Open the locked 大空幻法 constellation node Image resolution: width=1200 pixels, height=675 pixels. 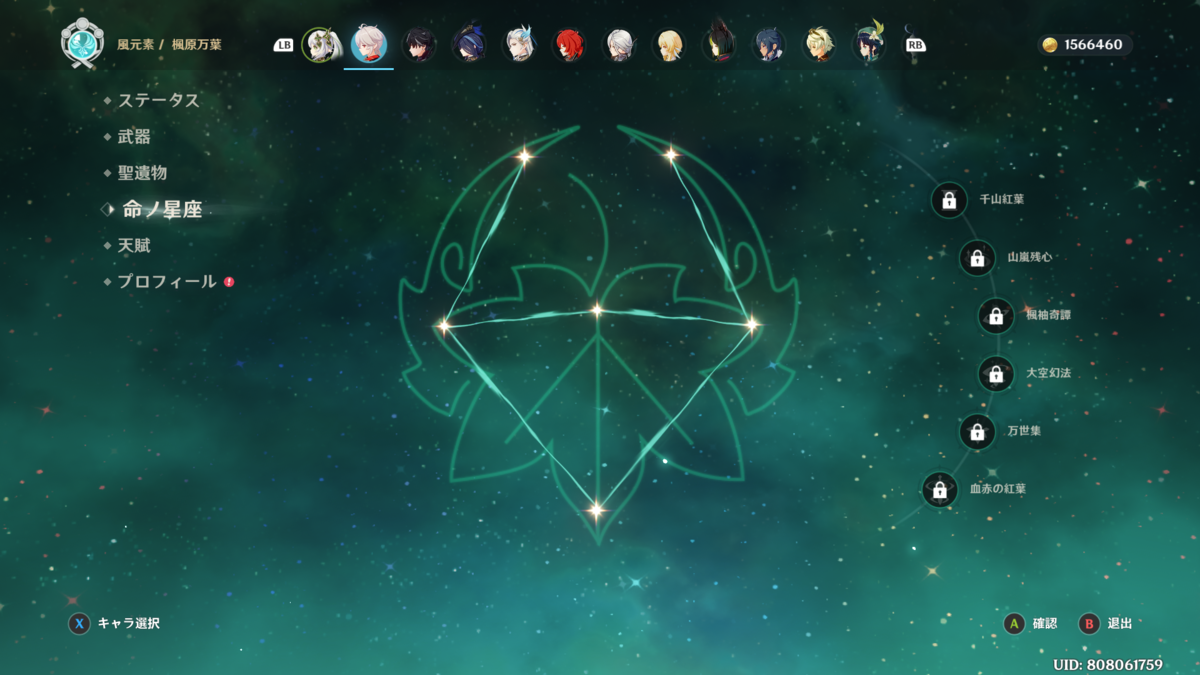pos(996,374)
